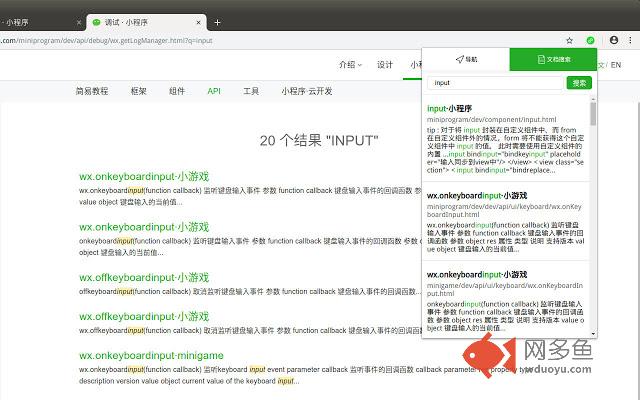640x400 pixels.
Task: Open the Chrome three-dot menu
Action: 630,40
